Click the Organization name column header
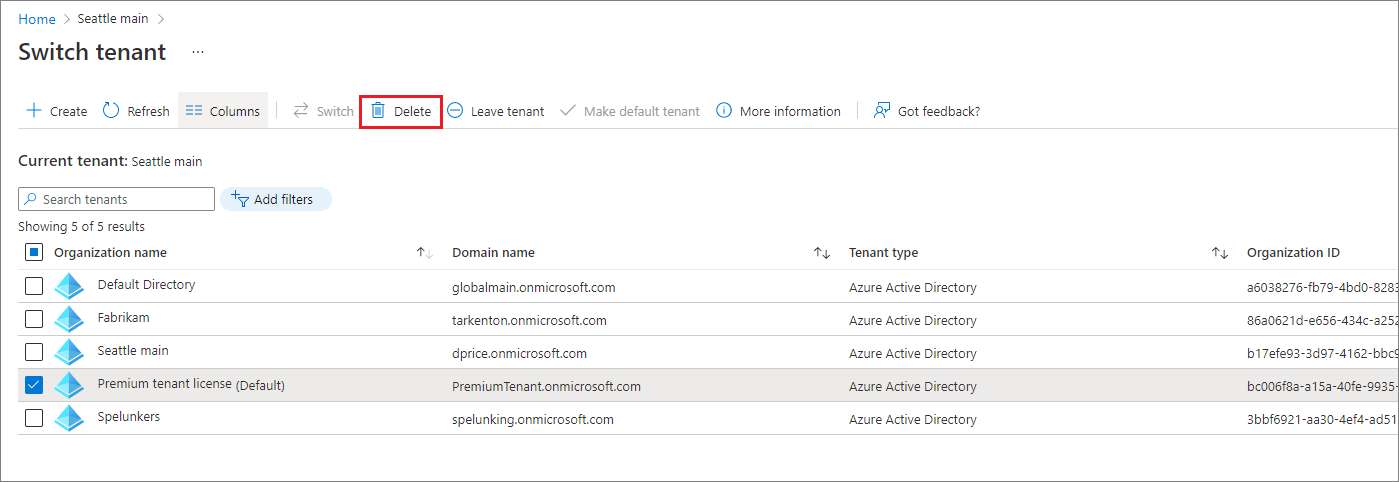This screenshot has width=1399, height=482. click(x=110, y=253)
